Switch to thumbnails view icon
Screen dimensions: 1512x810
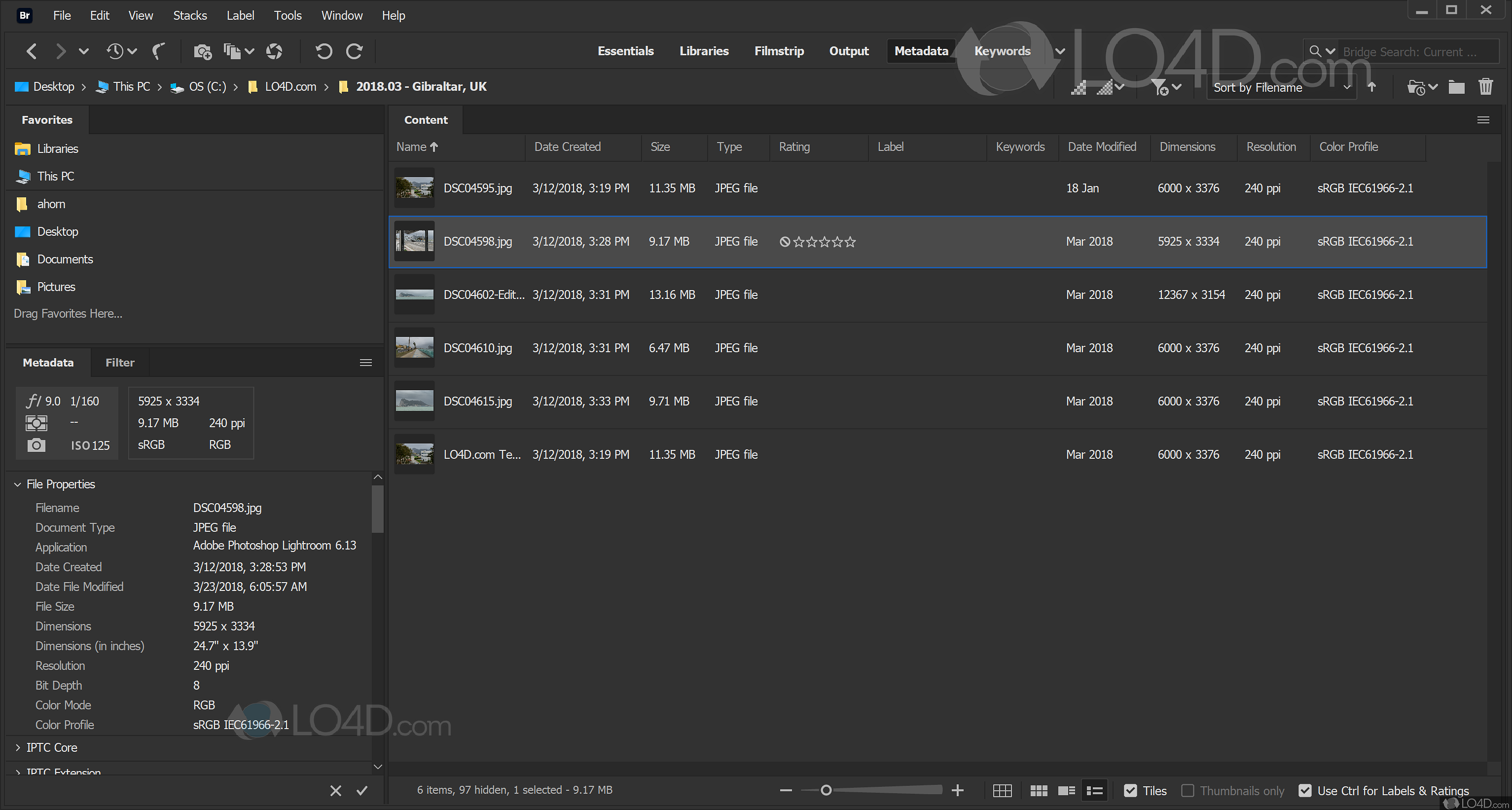point(1038,791)
